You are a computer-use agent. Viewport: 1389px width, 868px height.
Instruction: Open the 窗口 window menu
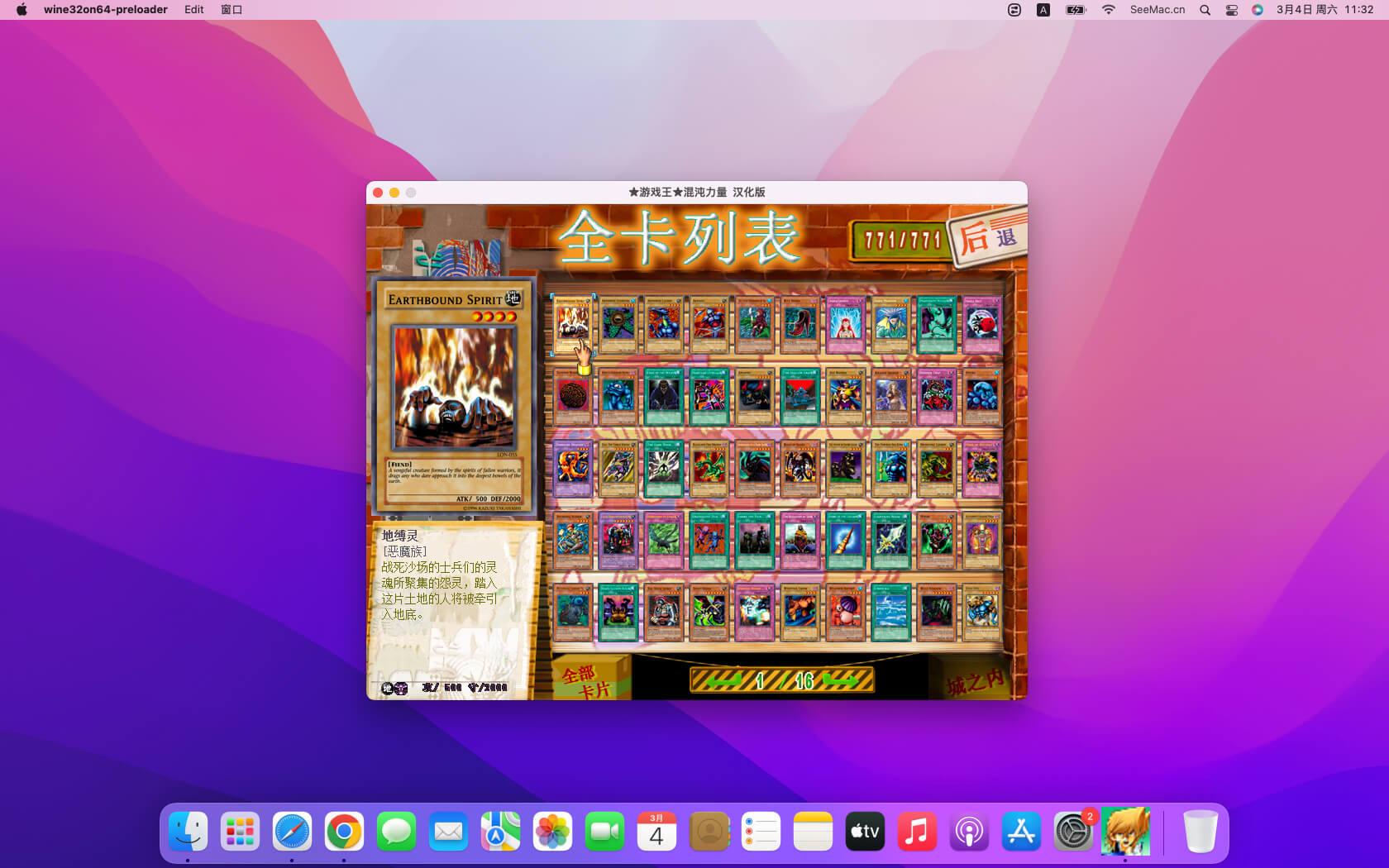pos(231,9)
